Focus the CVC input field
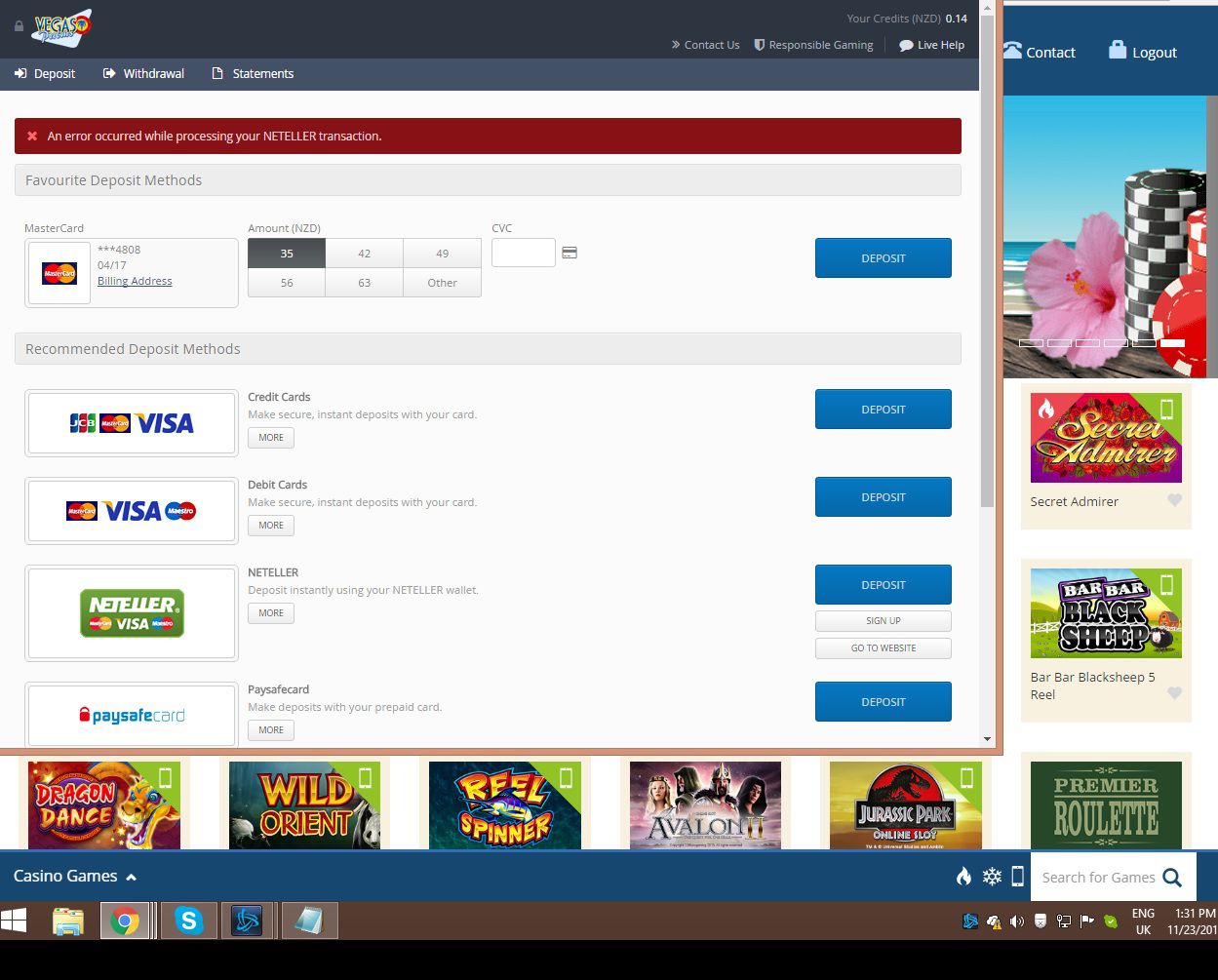The height and width of the screenshot is (980, 1218). (524, 253)
